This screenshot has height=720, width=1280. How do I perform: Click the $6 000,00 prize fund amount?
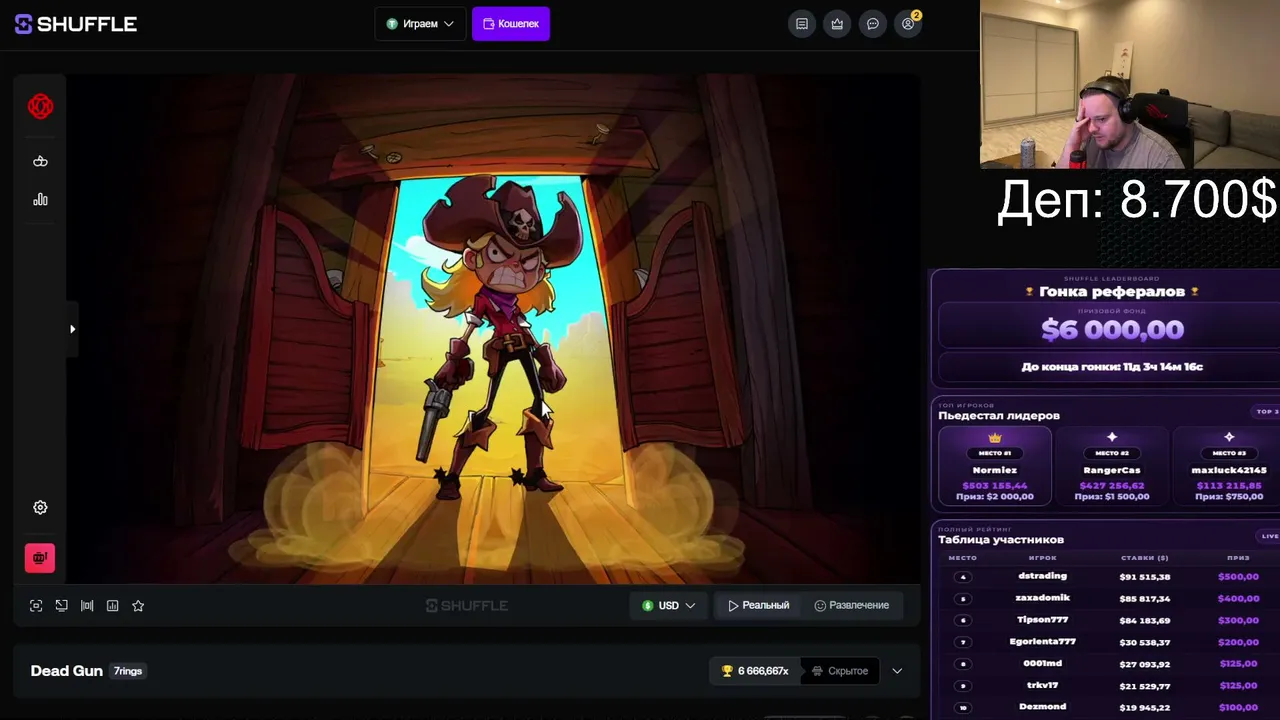coord(1111,329)
